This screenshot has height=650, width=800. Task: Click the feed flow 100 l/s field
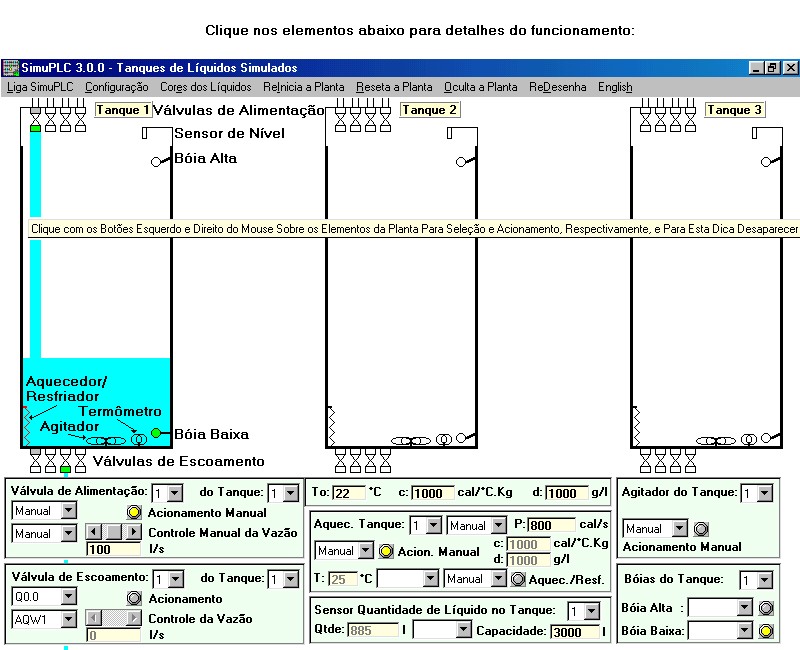(x=114, y=549)
